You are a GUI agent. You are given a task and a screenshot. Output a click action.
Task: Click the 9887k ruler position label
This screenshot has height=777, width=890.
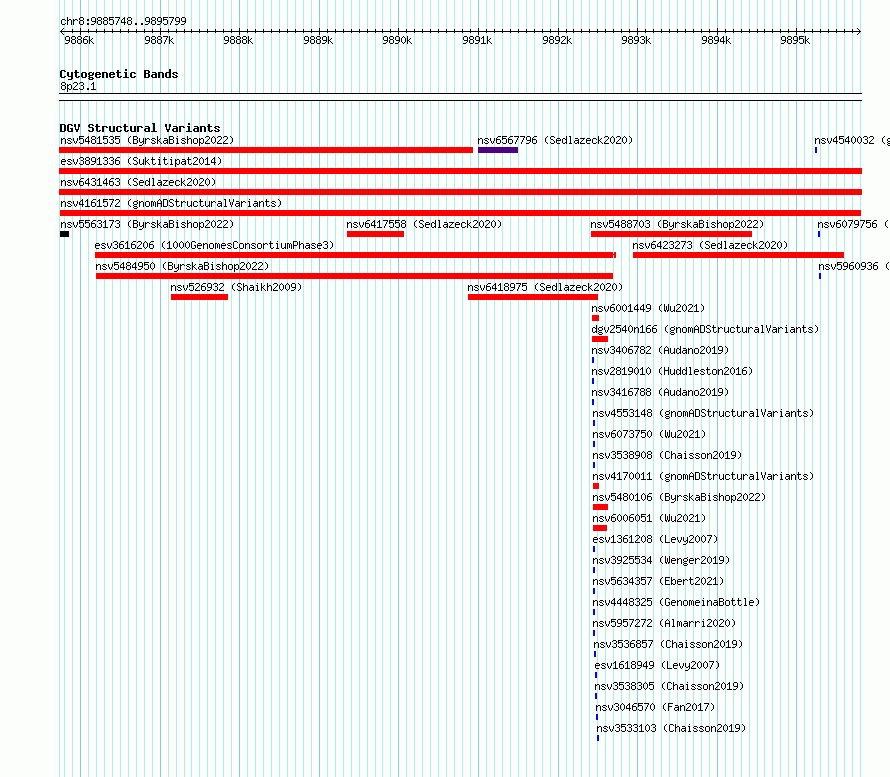point(159,40)
